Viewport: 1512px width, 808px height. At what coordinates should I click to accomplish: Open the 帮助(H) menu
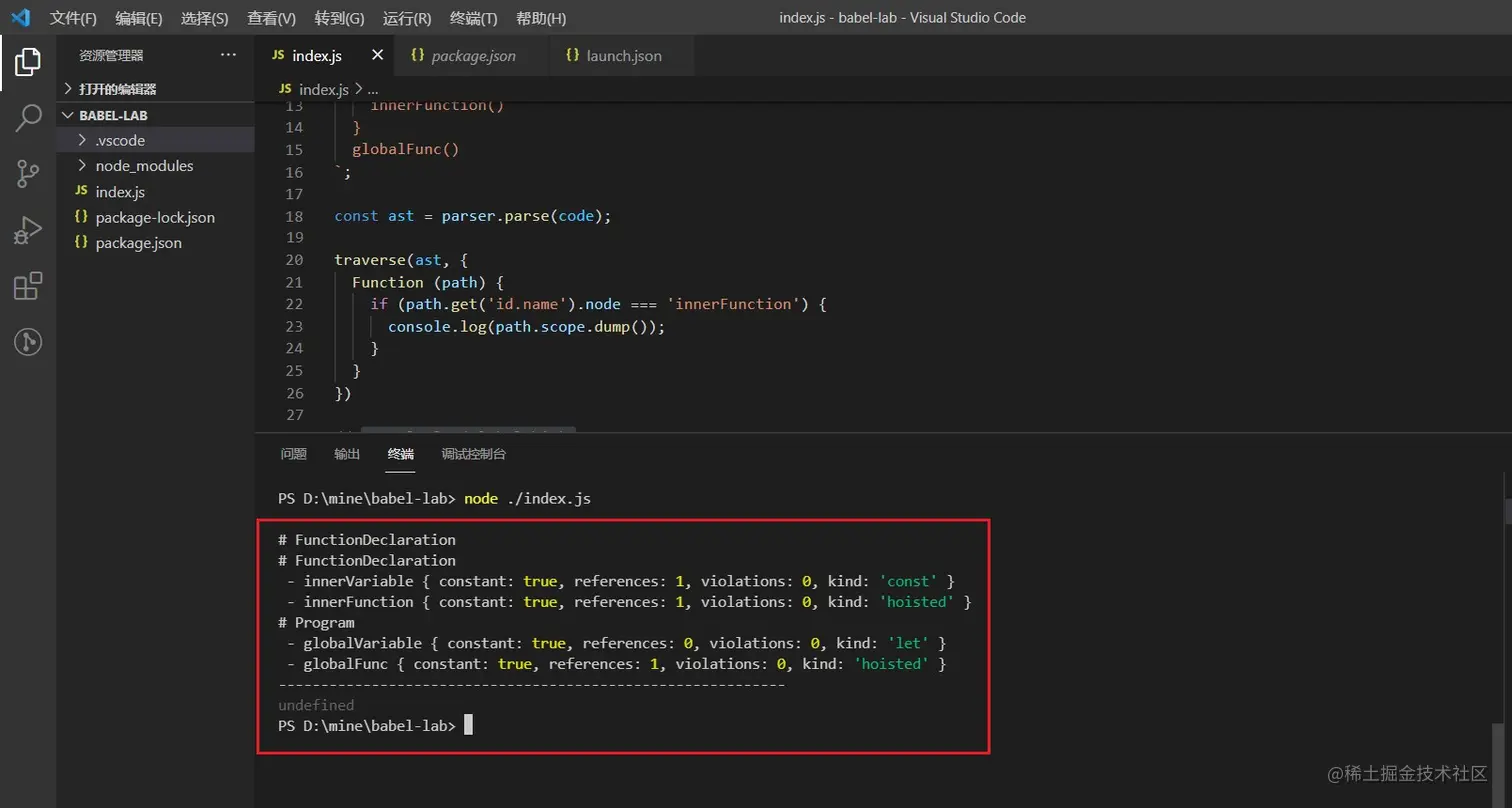541,18
